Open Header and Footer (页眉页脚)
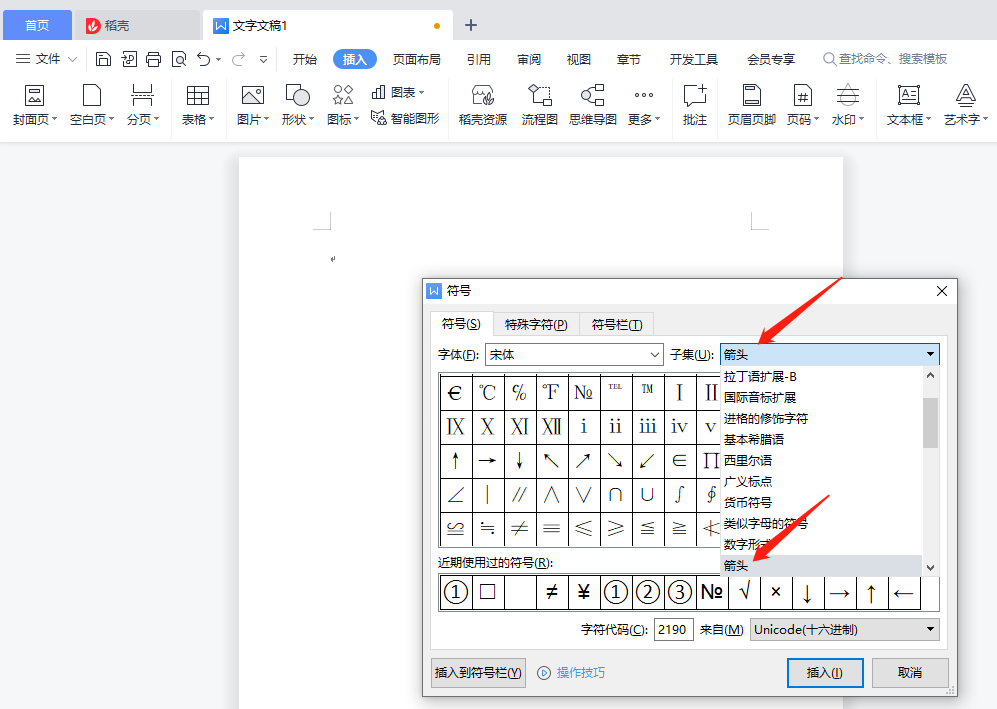997x709 pixels. (752, 105)
